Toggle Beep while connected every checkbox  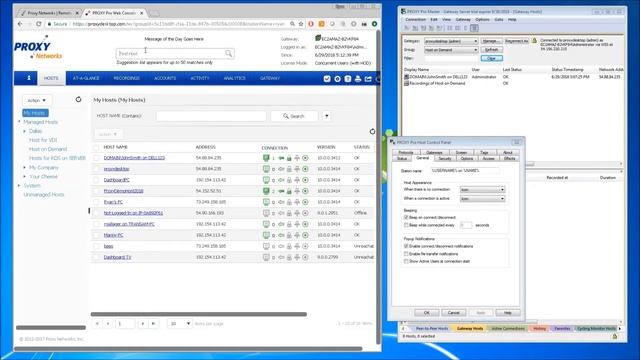[x=406, y=225]
